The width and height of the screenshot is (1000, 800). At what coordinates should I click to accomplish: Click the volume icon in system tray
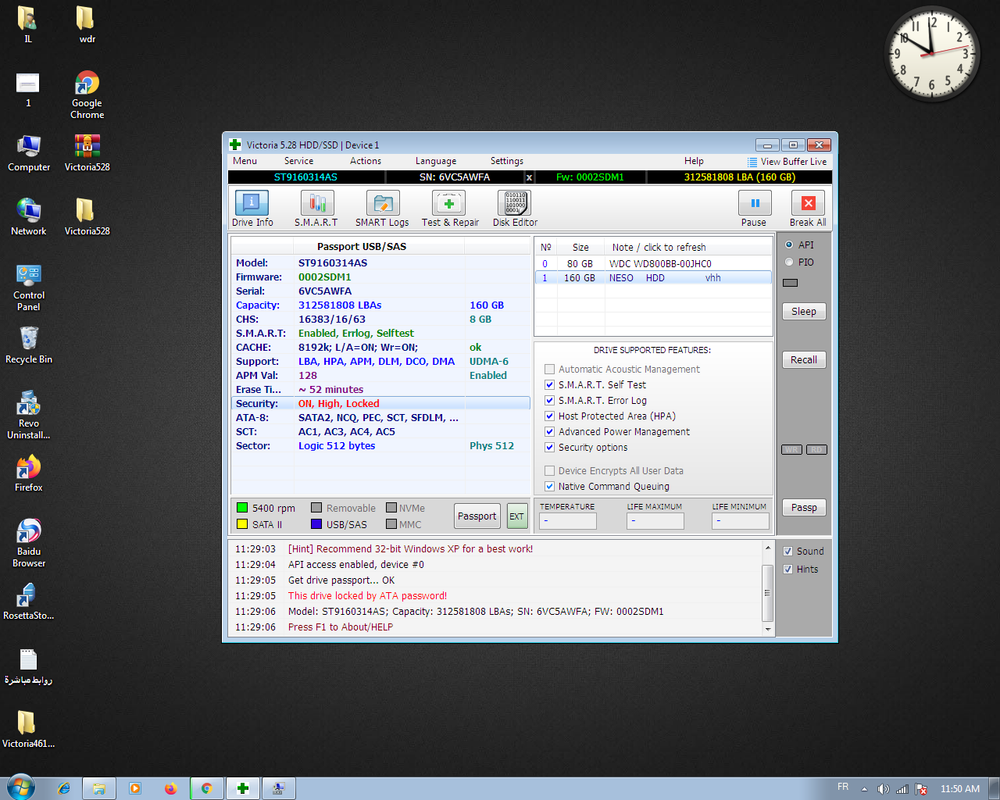[883, 789]
